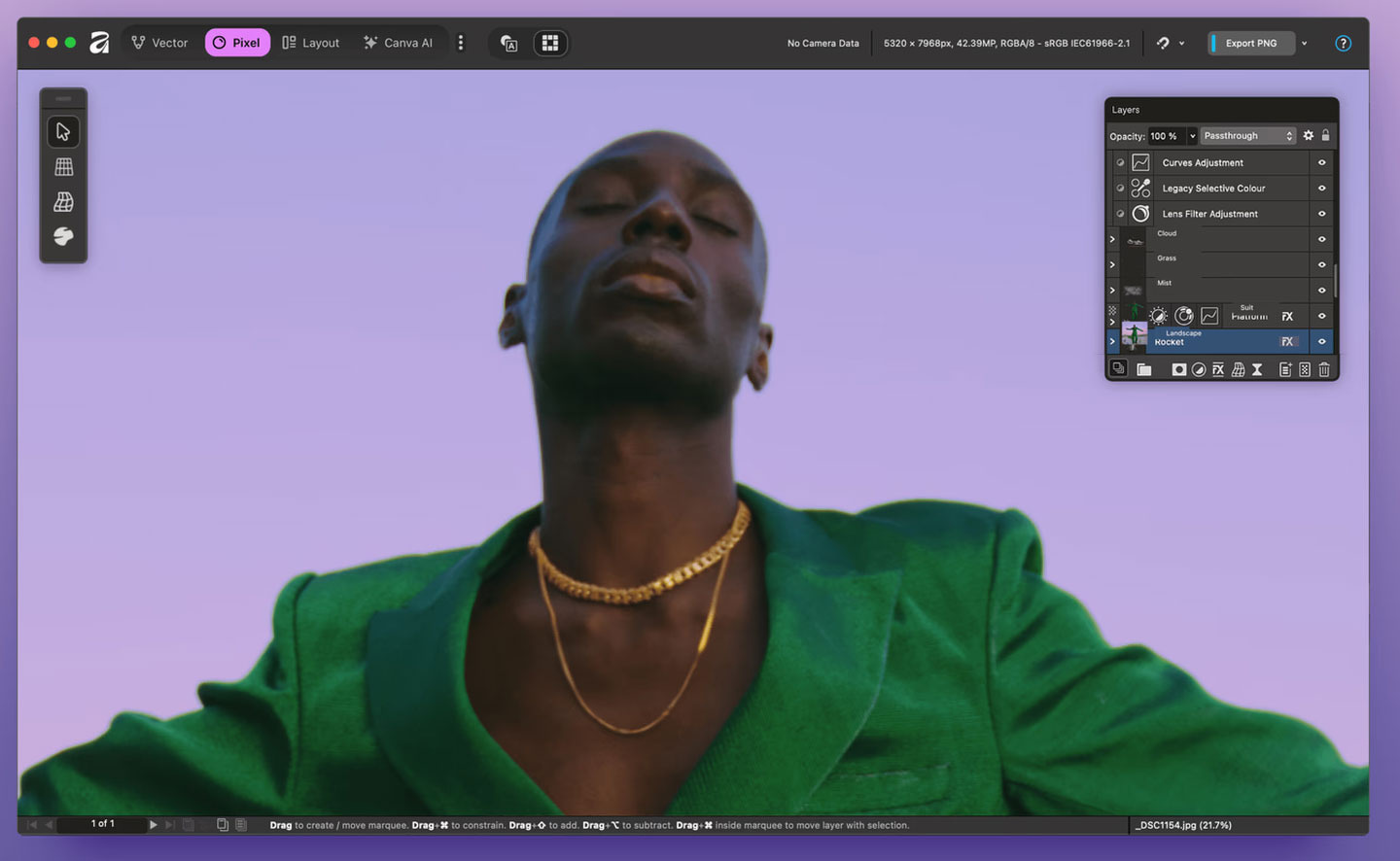Open the dropdown arrow beside Export PNG

coord(1305,44)
